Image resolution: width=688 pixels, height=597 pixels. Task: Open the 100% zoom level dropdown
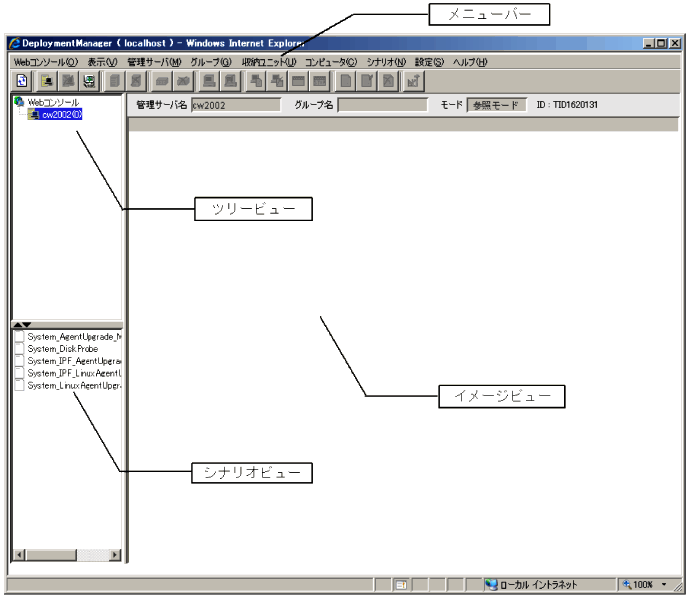[x=664, y=584]
